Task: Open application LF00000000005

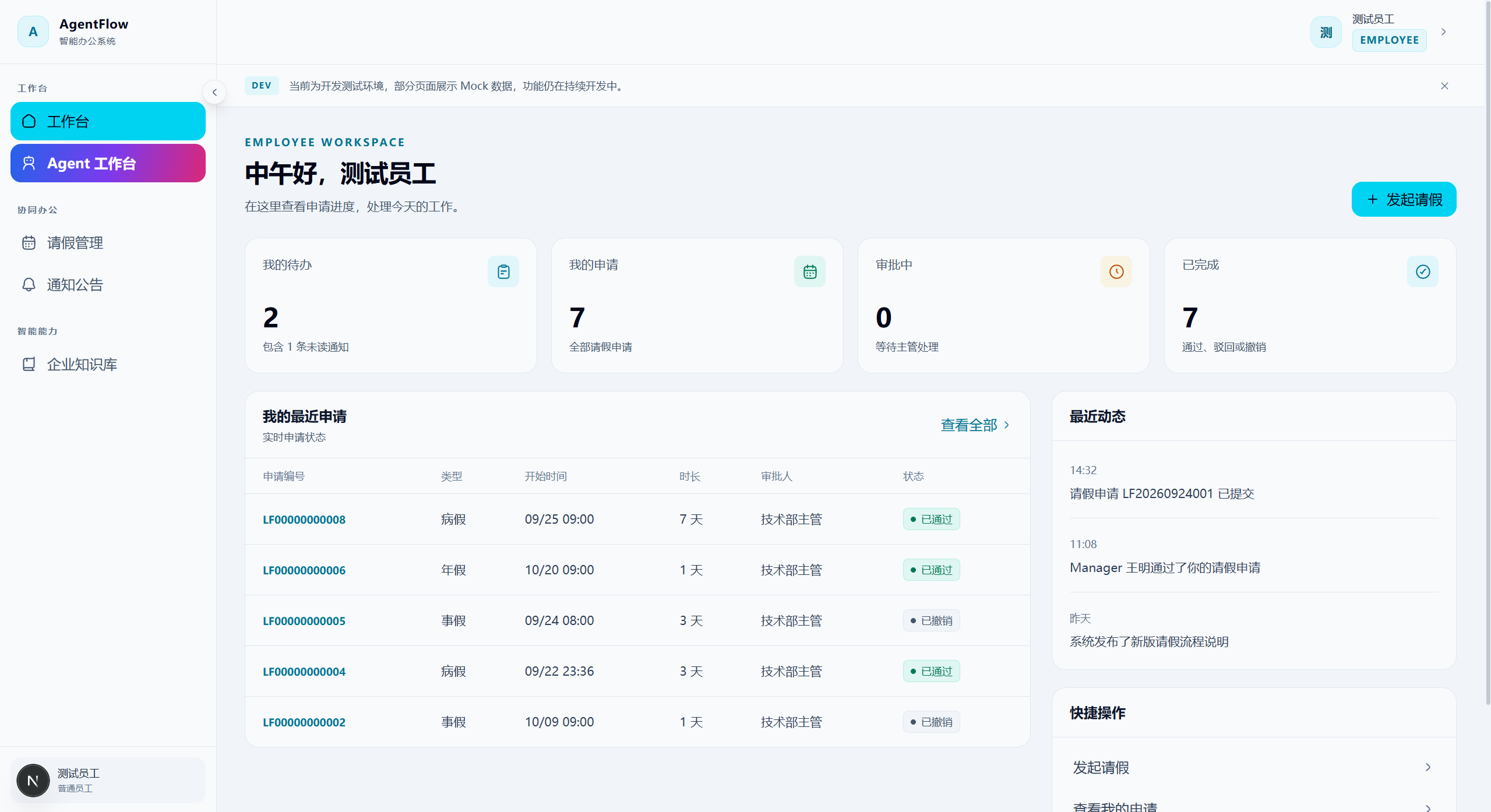Action: (304, 621)
